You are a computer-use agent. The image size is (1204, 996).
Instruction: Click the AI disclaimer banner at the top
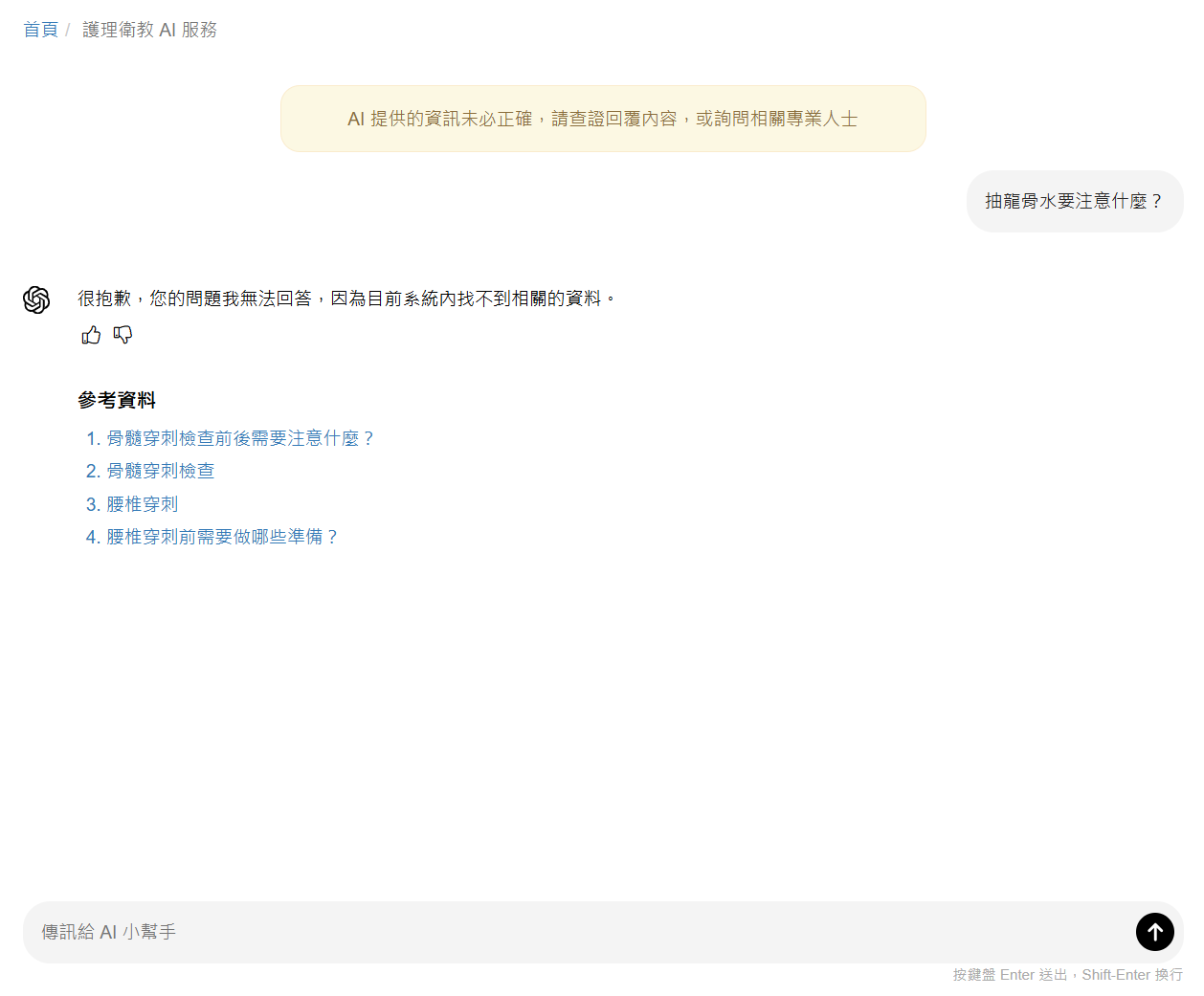(x=602, y=119)
